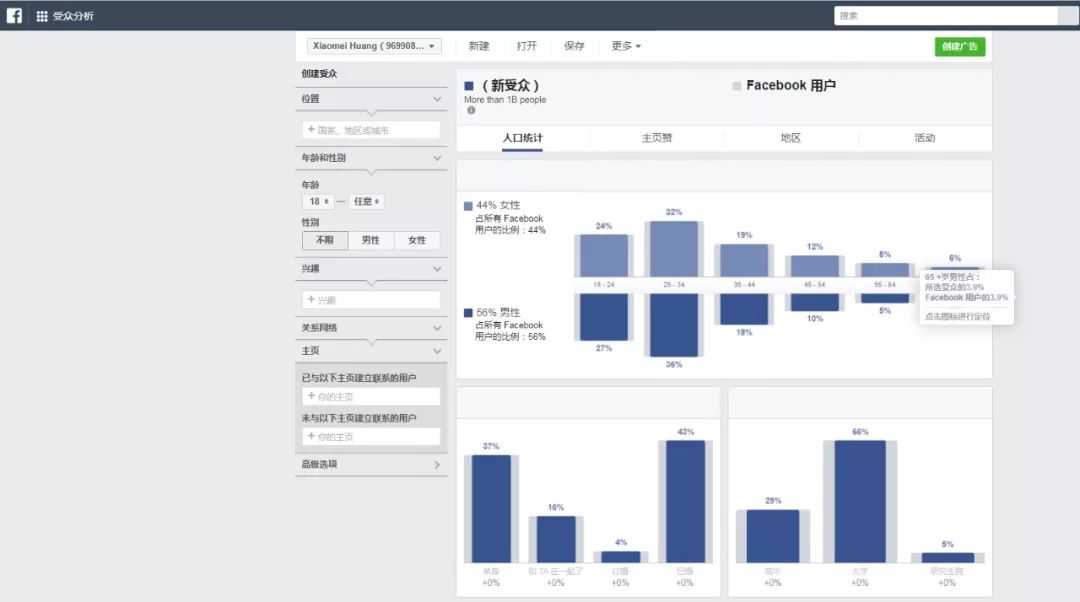Screen dimensions: 1080x602
Task: Click the women 45-54 bar showing 12%
Action: tap(815, 266)
